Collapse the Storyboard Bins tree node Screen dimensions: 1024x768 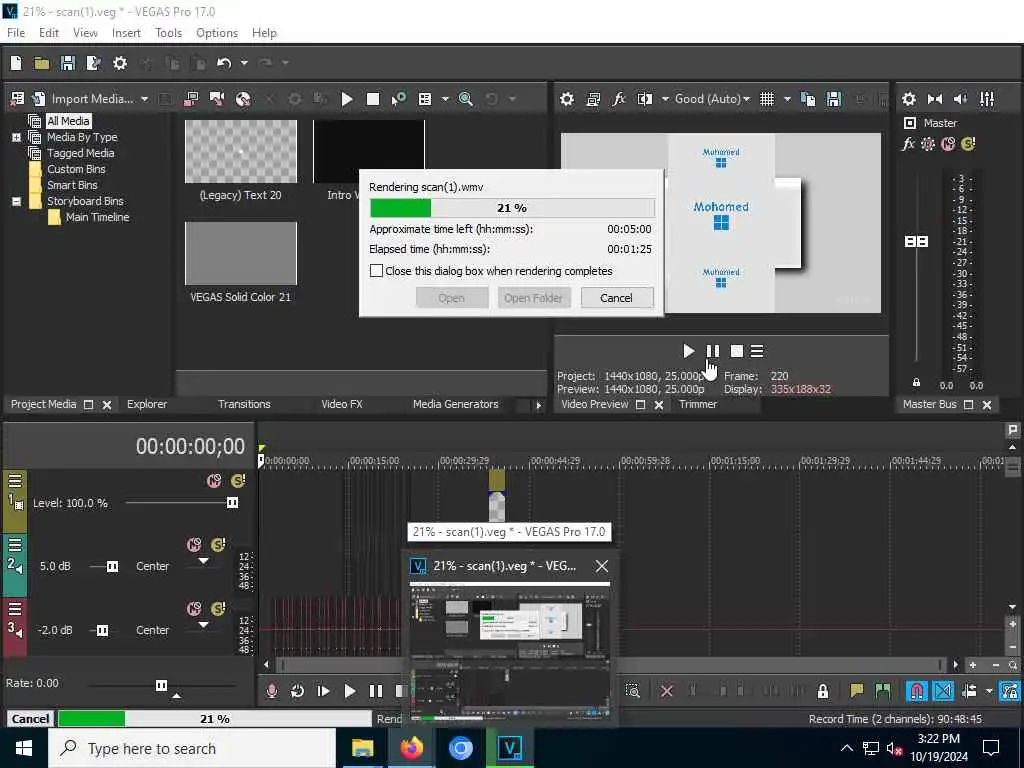(16, 201)
